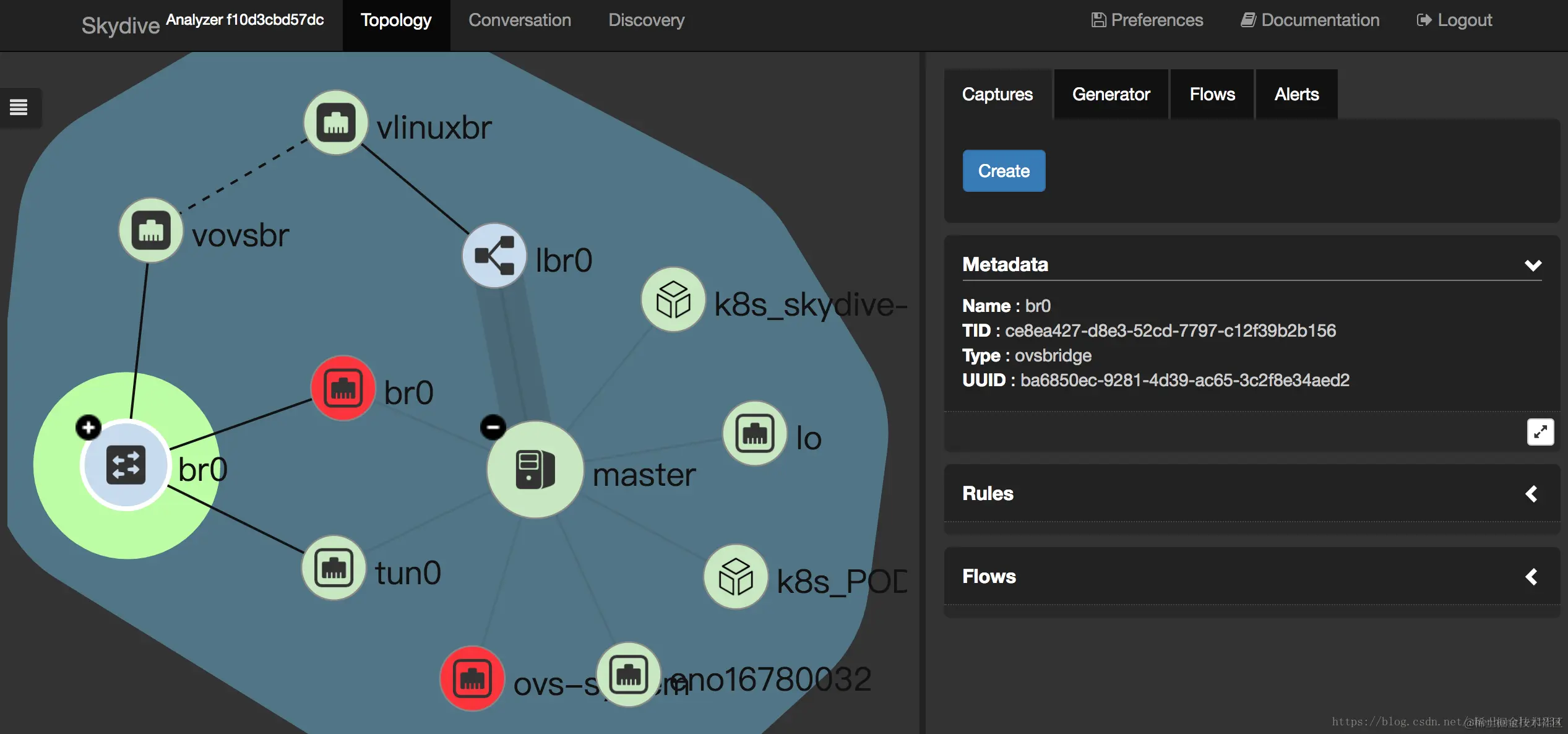Screen dimensions: 1568x734
Task: Click the k8s_skydive container cube icon
Action: [673, 300]
